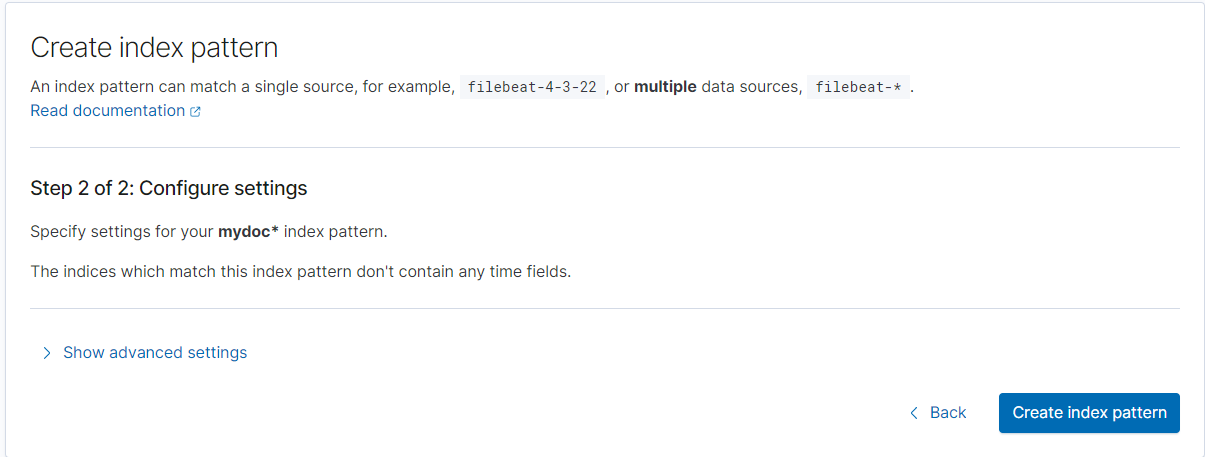Open the Read documentation link

point(115,111)
